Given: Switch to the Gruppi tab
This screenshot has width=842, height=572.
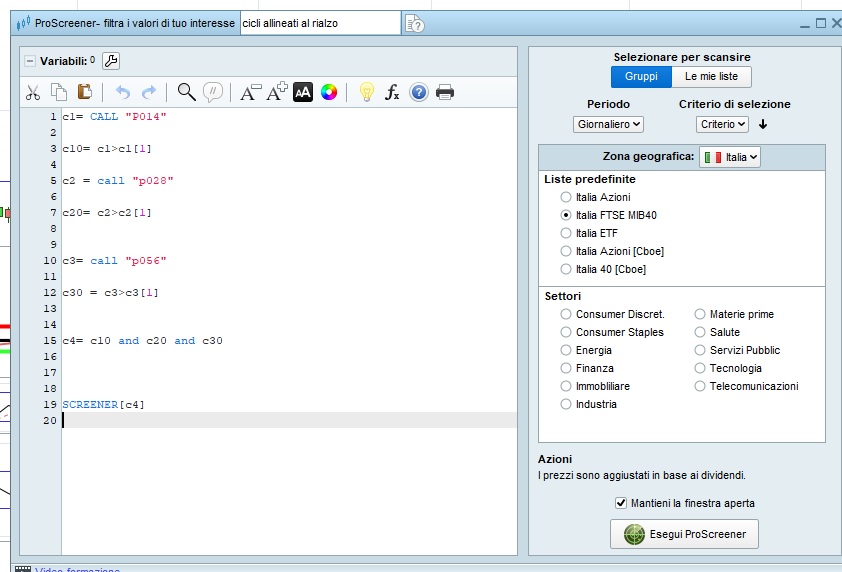Looking at the screenshot, I should point(641,77).
